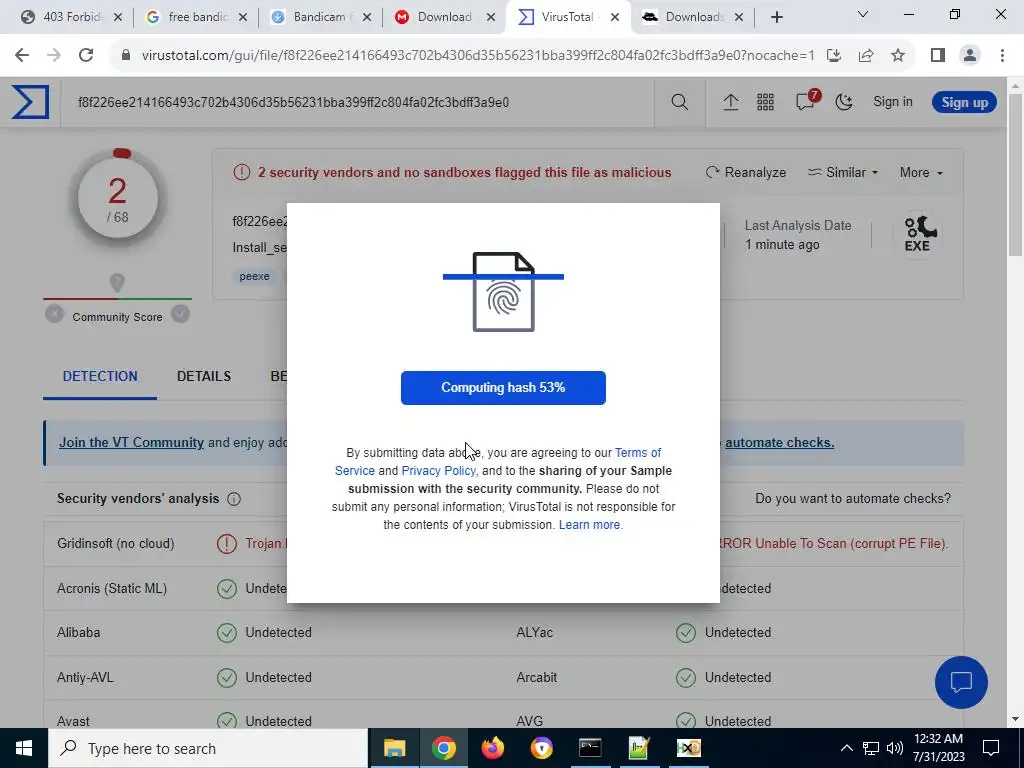
Task: Toggle Chrome side panel icon
Action: (938, 56)
